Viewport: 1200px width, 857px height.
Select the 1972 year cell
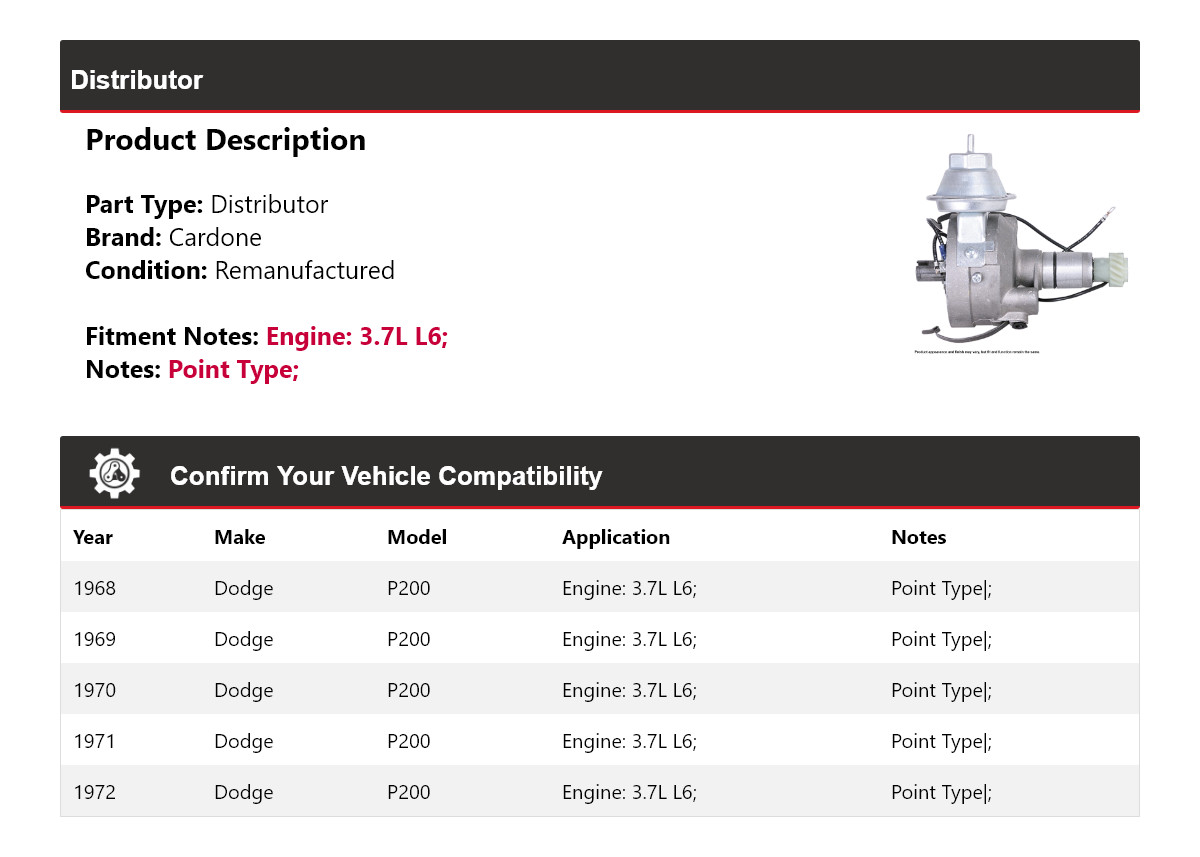(x=95, y=792)
